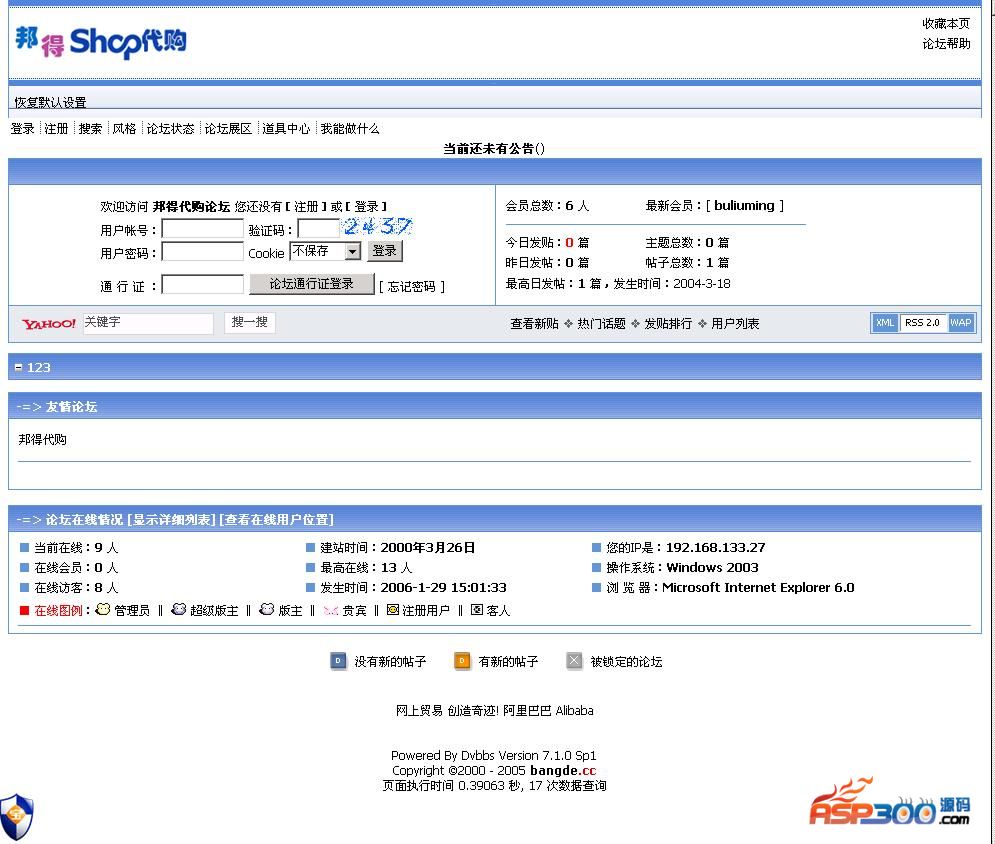Open the 论坛状态 nav menu item
This screenshot has width=995, height=844.
coord(170,129)
